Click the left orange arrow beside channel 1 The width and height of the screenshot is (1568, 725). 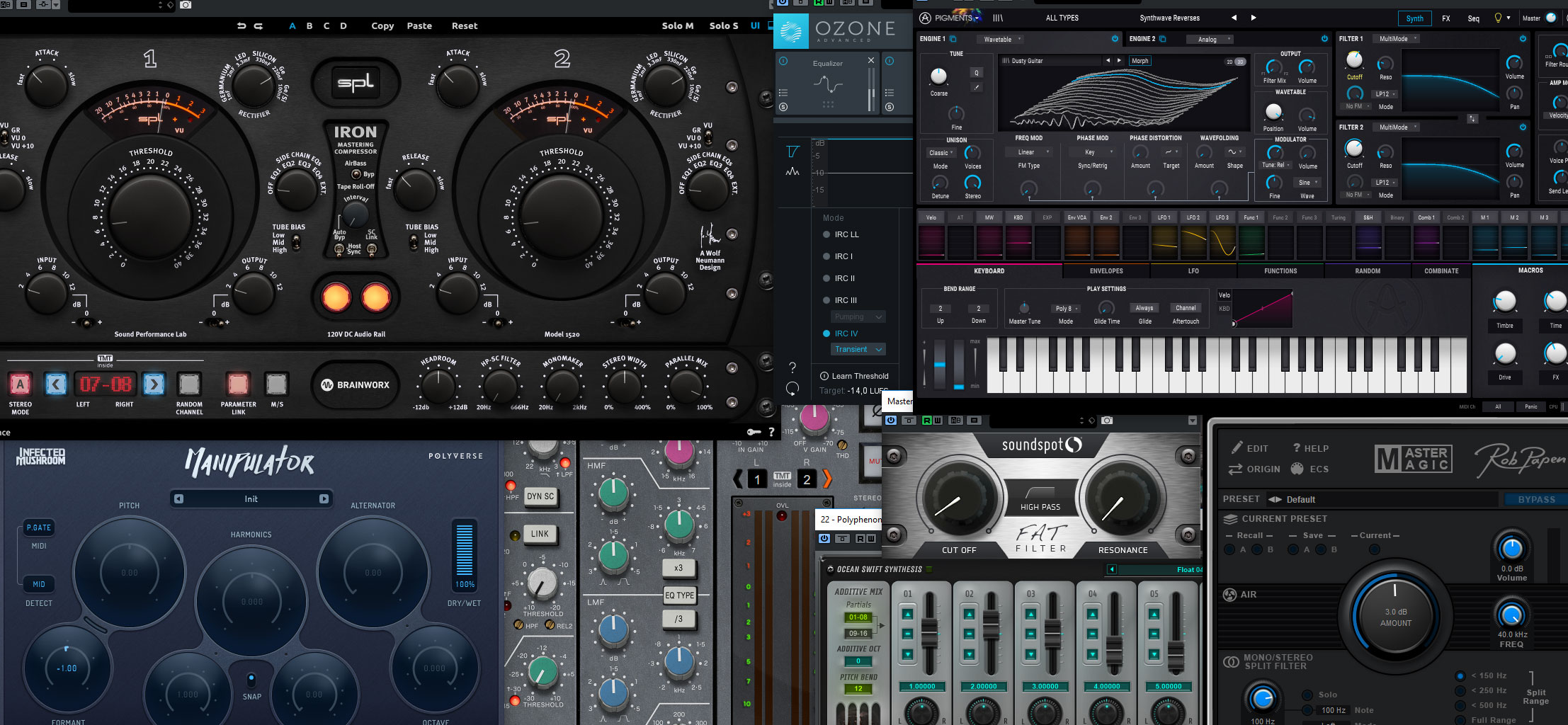738,479
